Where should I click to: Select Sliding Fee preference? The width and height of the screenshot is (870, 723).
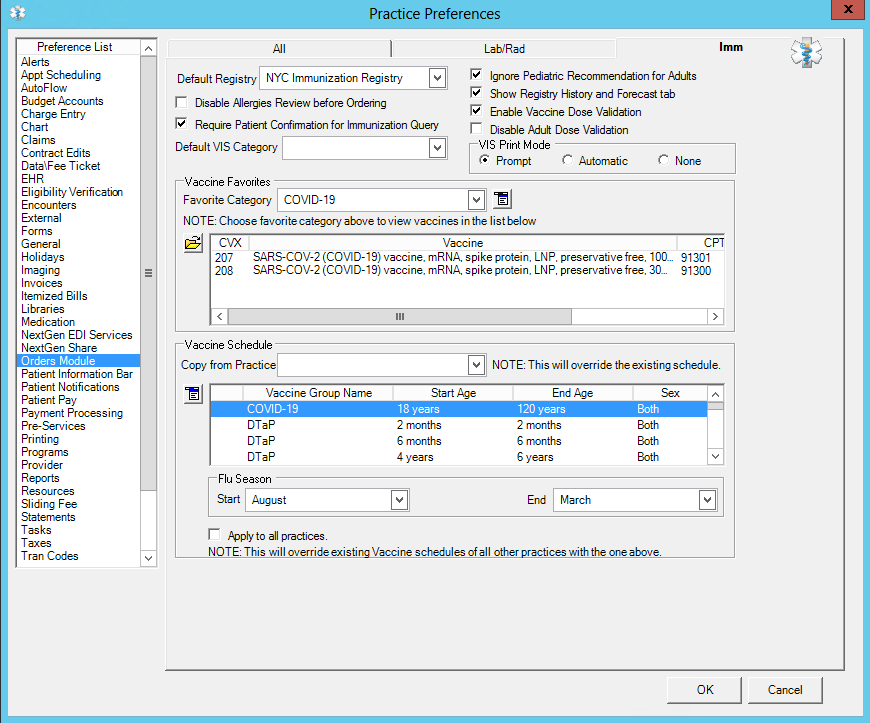pyautogui.click(x=49, y=504)
